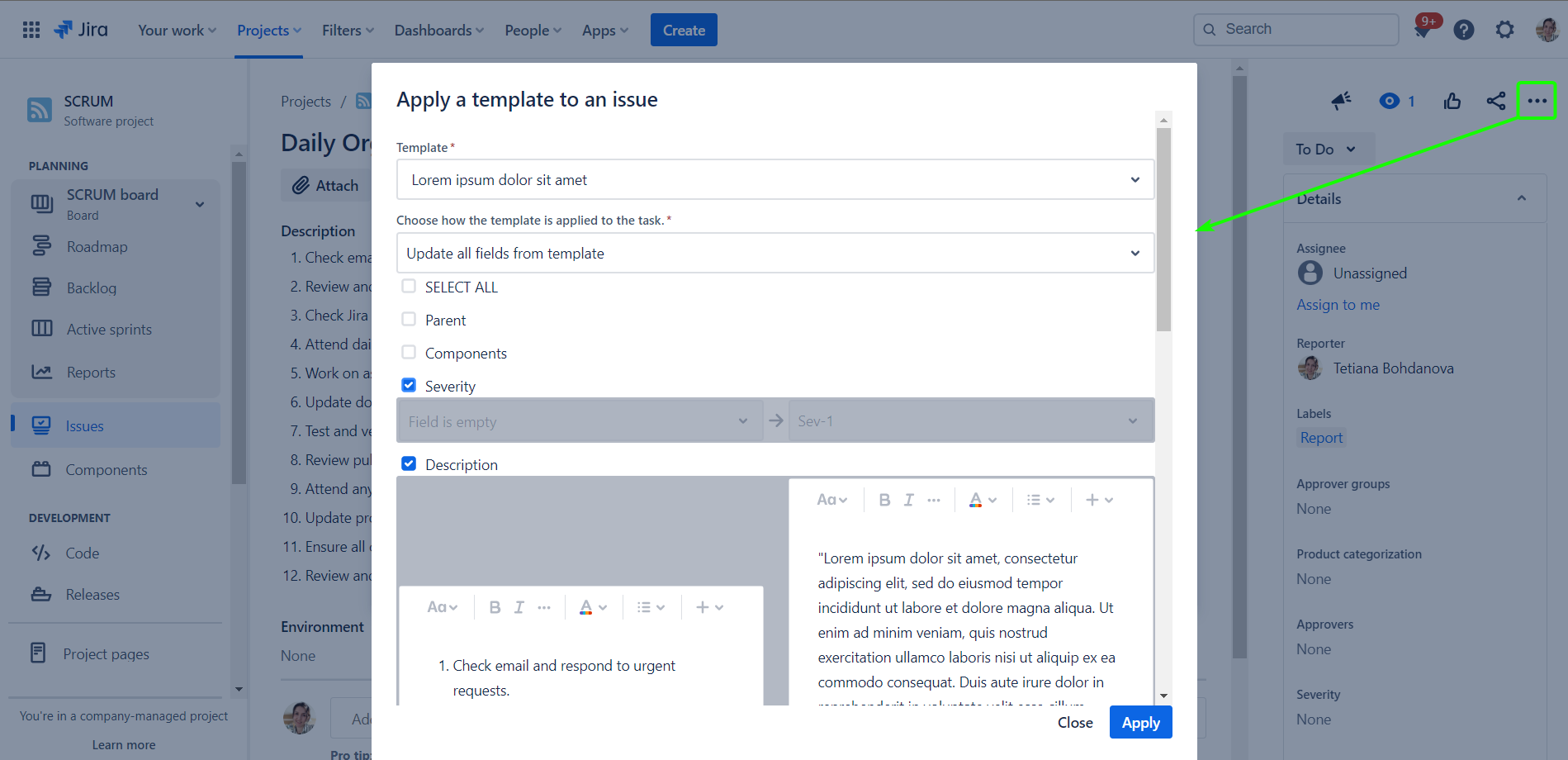Click the Assign to me link
The image size is (1568, 760).
click(x=1338, y=305)
